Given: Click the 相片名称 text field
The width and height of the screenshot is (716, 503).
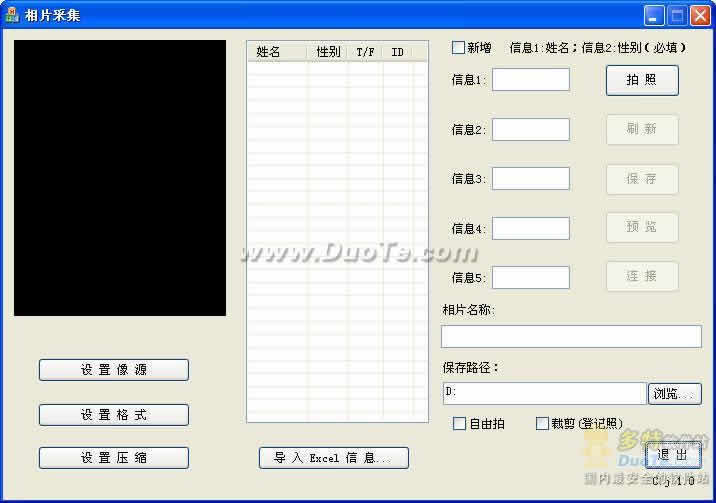Looking at the screenshot, I should point(571,336).
